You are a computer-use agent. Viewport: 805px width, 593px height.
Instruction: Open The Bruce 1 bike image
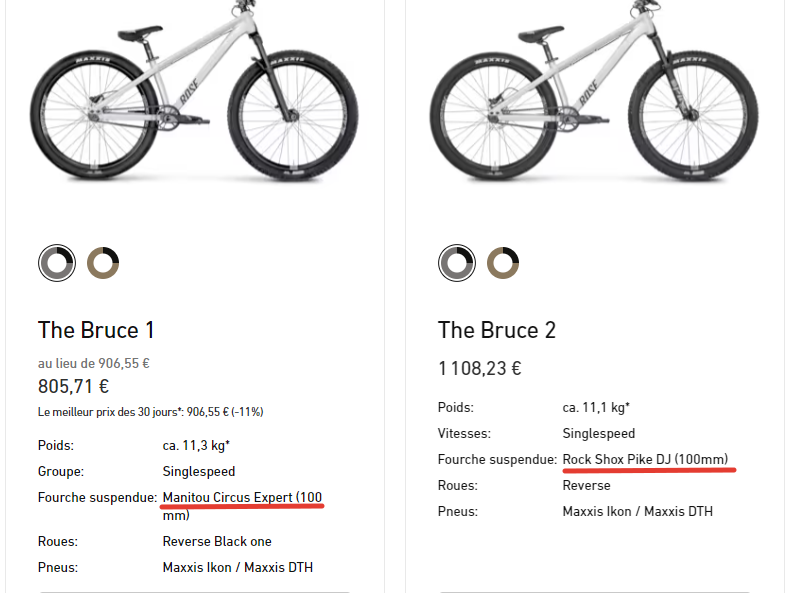(194, 92)
